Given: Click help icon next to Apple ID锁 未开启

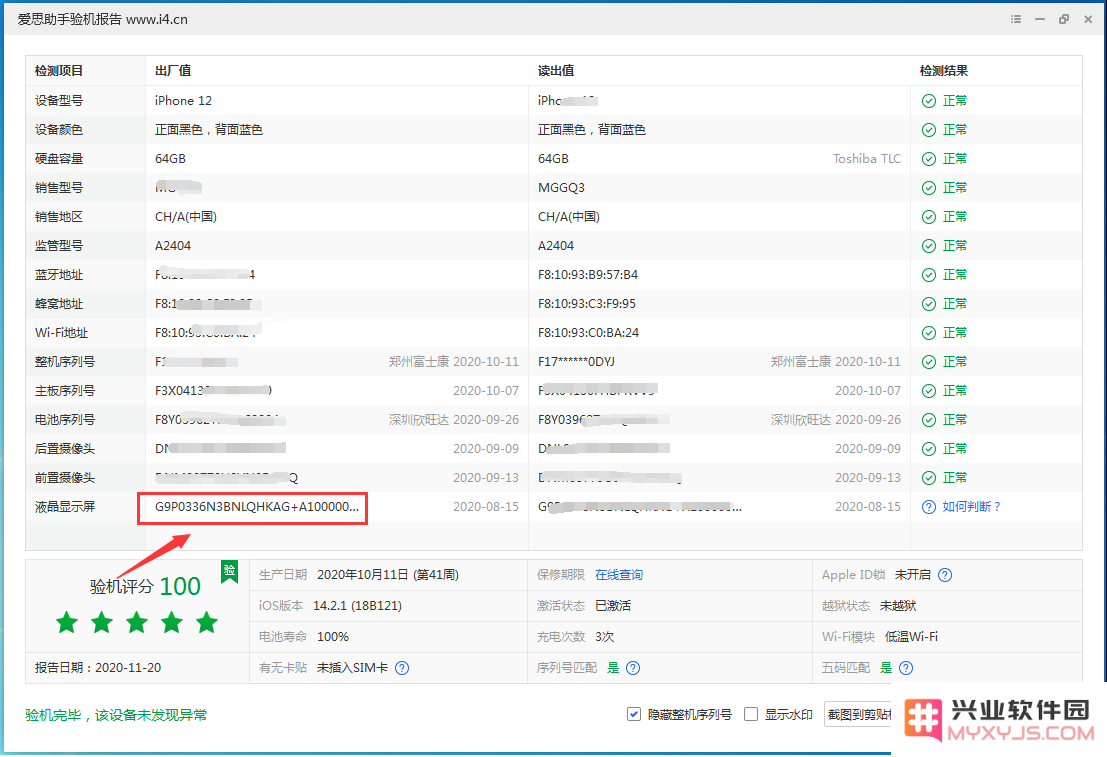Looking at the screenshot, I should (945, 575).
